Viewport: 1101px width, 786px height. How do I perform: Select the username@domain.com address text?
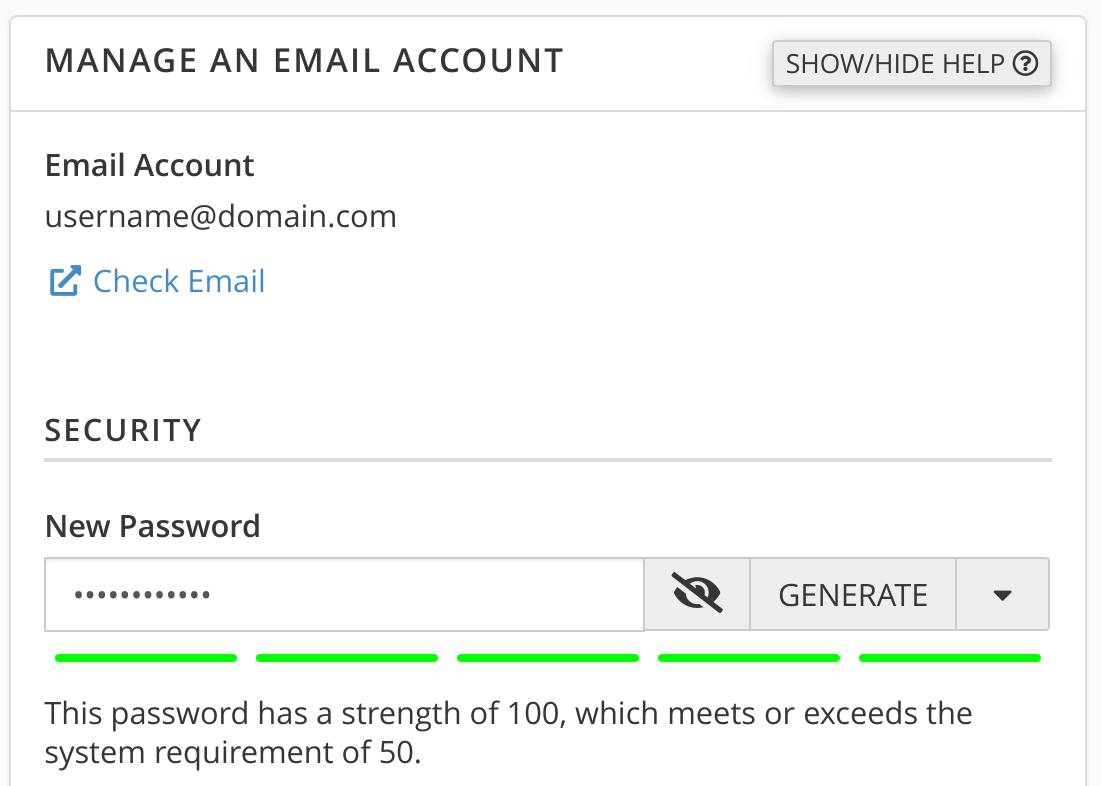click(221, 216)
